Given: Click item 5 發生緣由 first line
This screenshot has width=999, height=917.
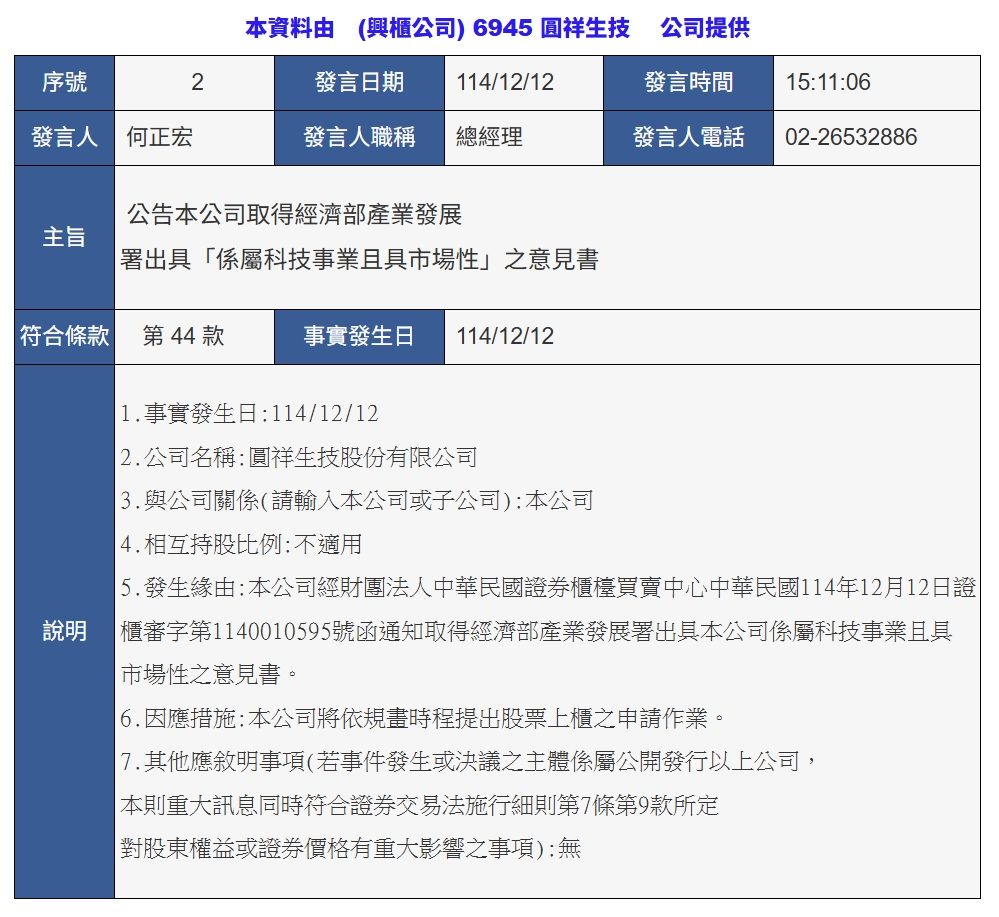Looking at the screenshot, I should (x=548, y=588).
